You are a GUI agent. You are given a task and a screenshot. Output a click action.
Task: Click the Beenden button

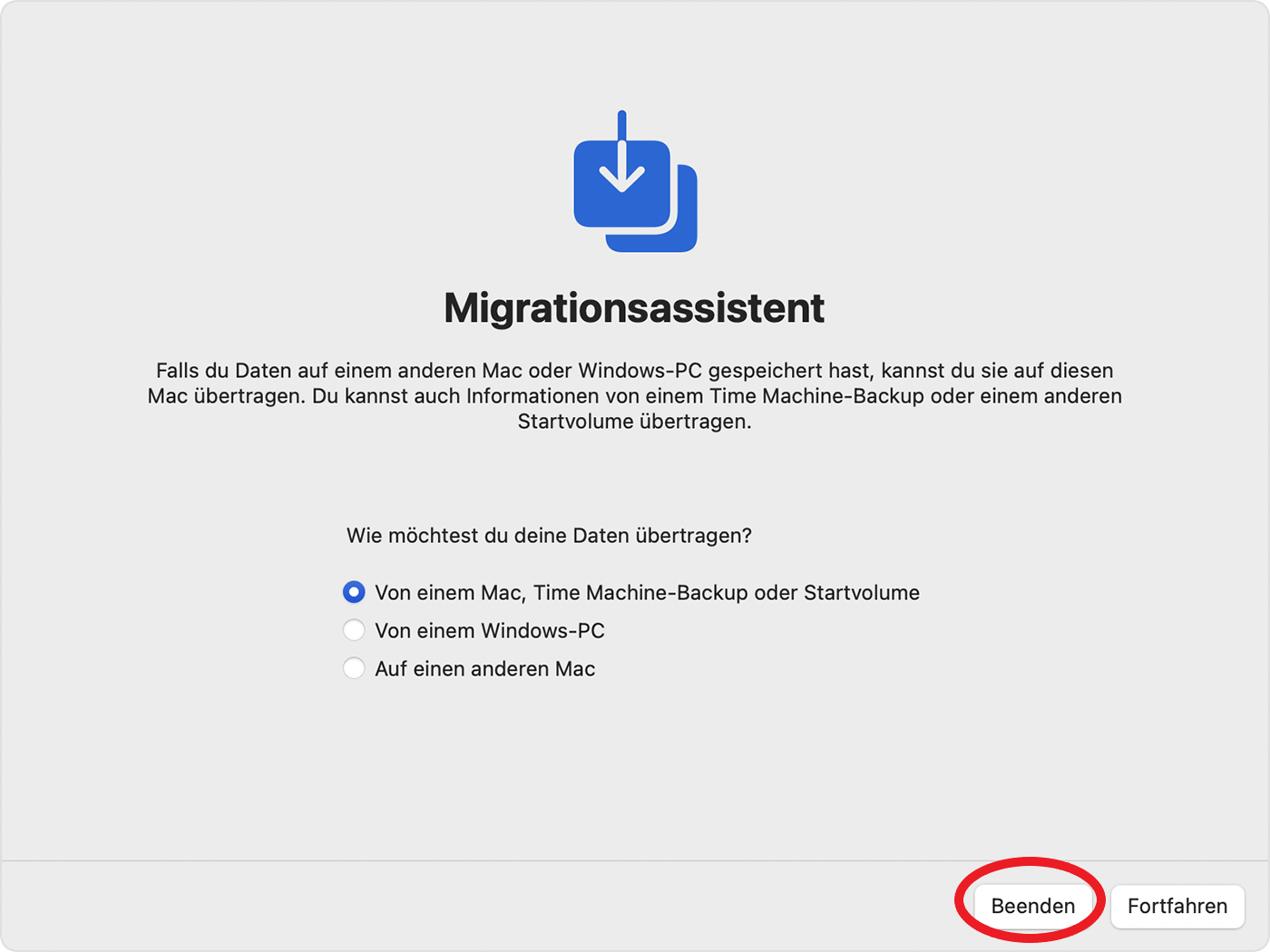coord(1033,906)
